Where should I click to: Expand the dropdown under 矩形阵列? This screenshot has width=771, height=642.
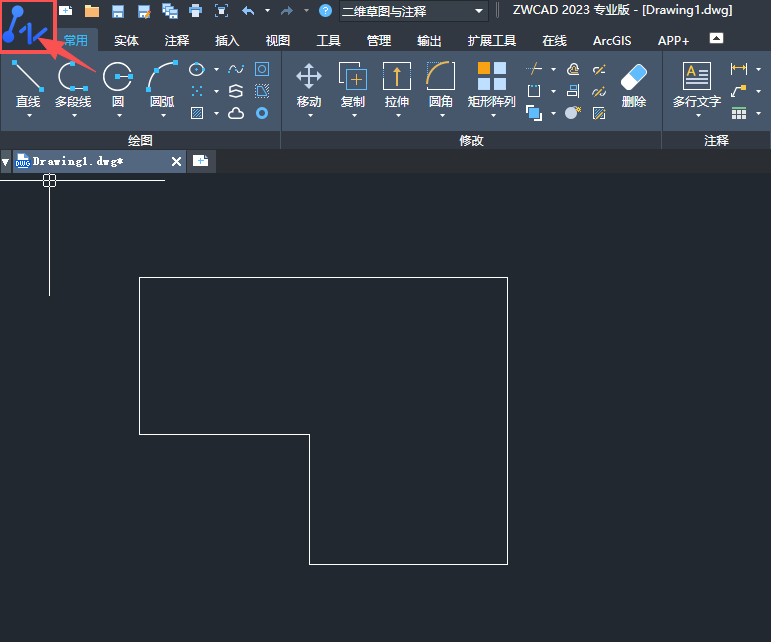click(x=493, y=116)
